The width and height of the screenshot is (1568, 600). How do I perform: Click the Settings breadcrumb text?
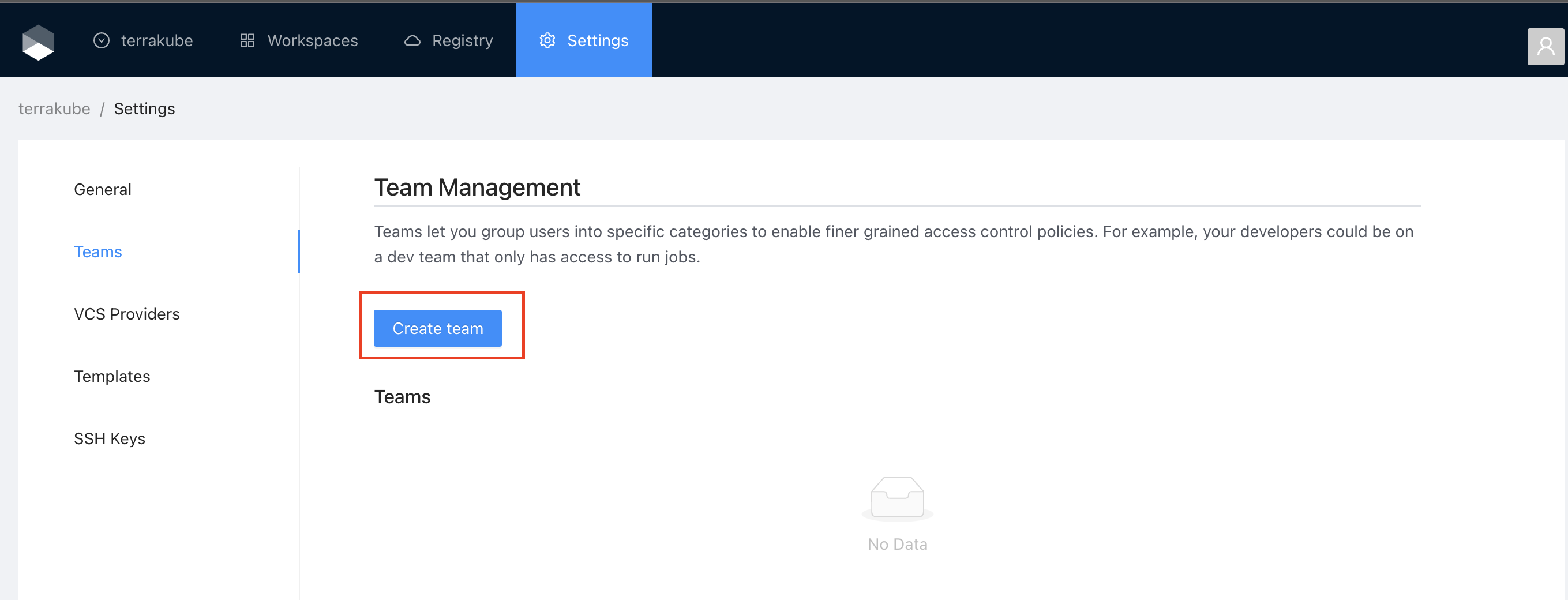click(144, 108)
